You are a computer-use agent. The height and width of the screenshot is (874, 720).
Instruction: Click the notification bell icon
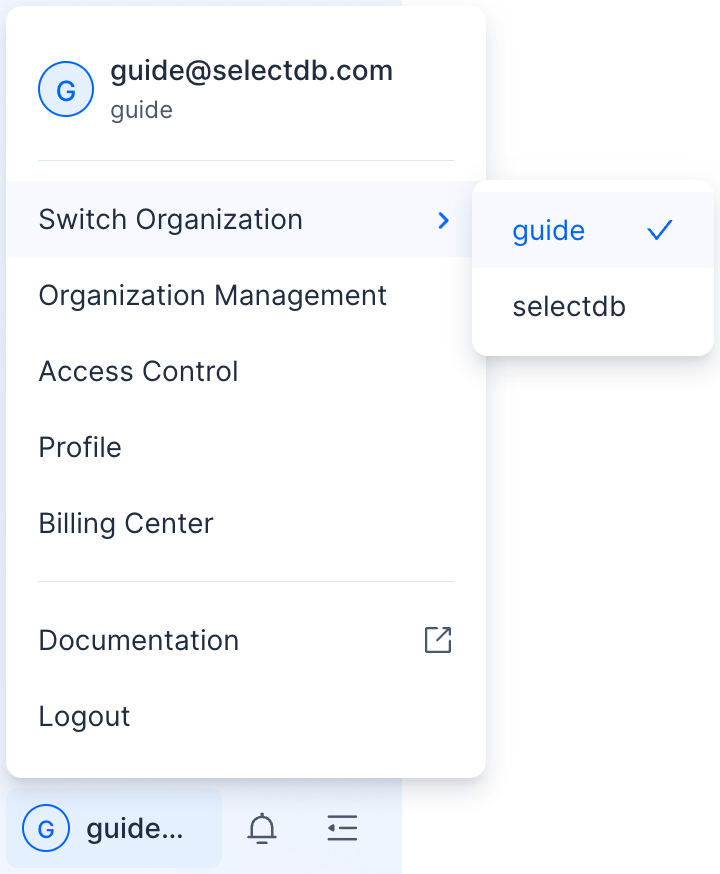pyautogui.click(x=262, y=828)
